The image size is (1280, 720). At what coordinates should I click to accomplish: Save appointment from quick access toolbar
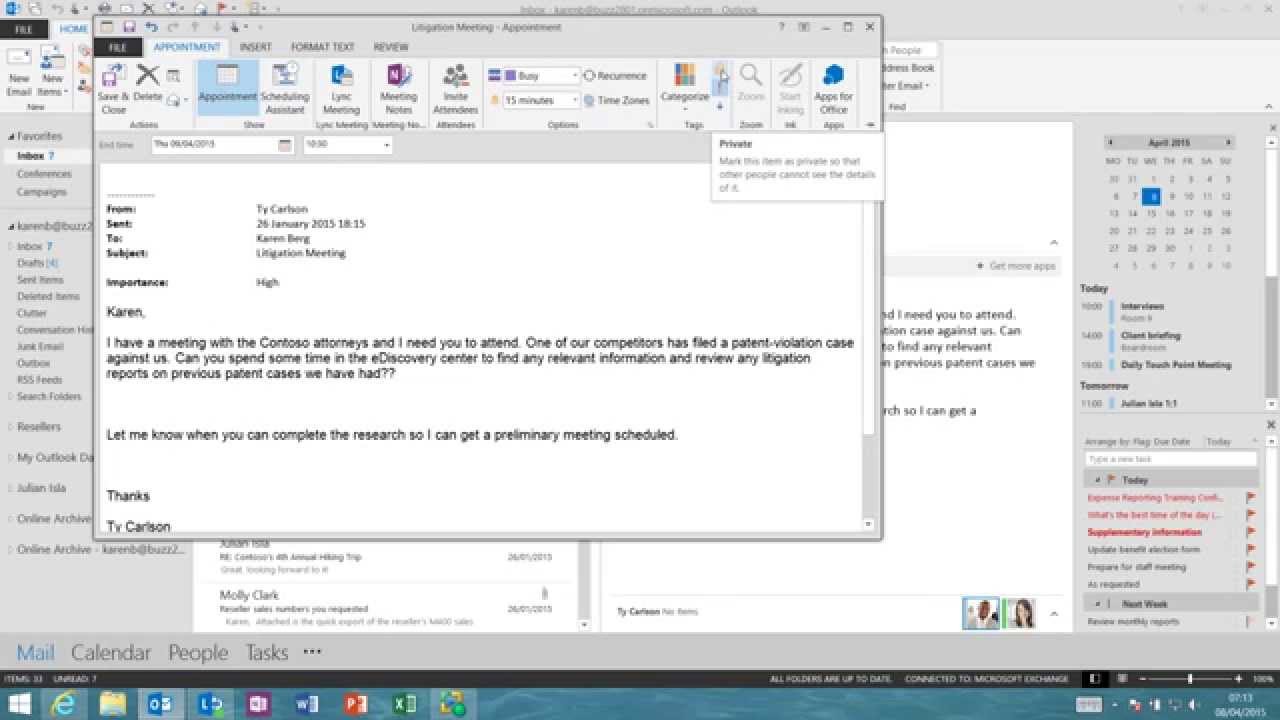[129, 27]
